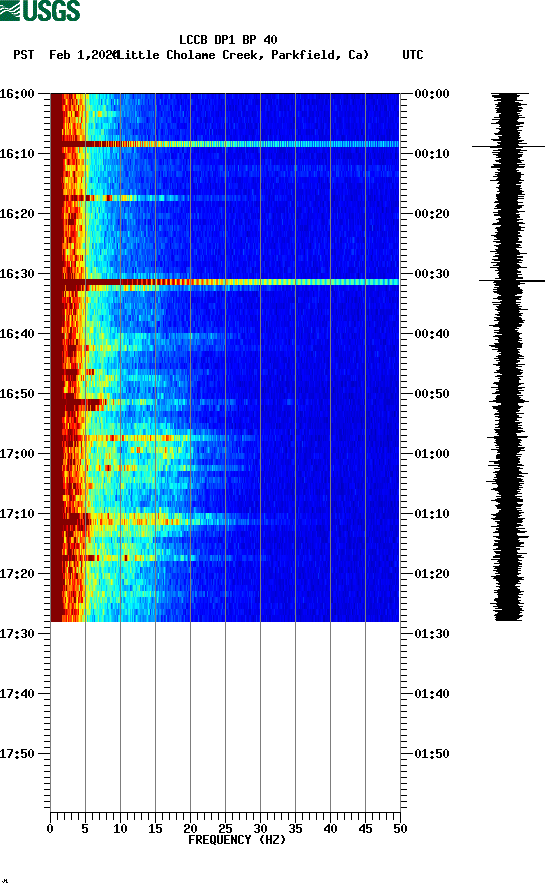Click the broadband event band near 16:31
This screenshot has height=892, width=552.
(x=225, y=282)
